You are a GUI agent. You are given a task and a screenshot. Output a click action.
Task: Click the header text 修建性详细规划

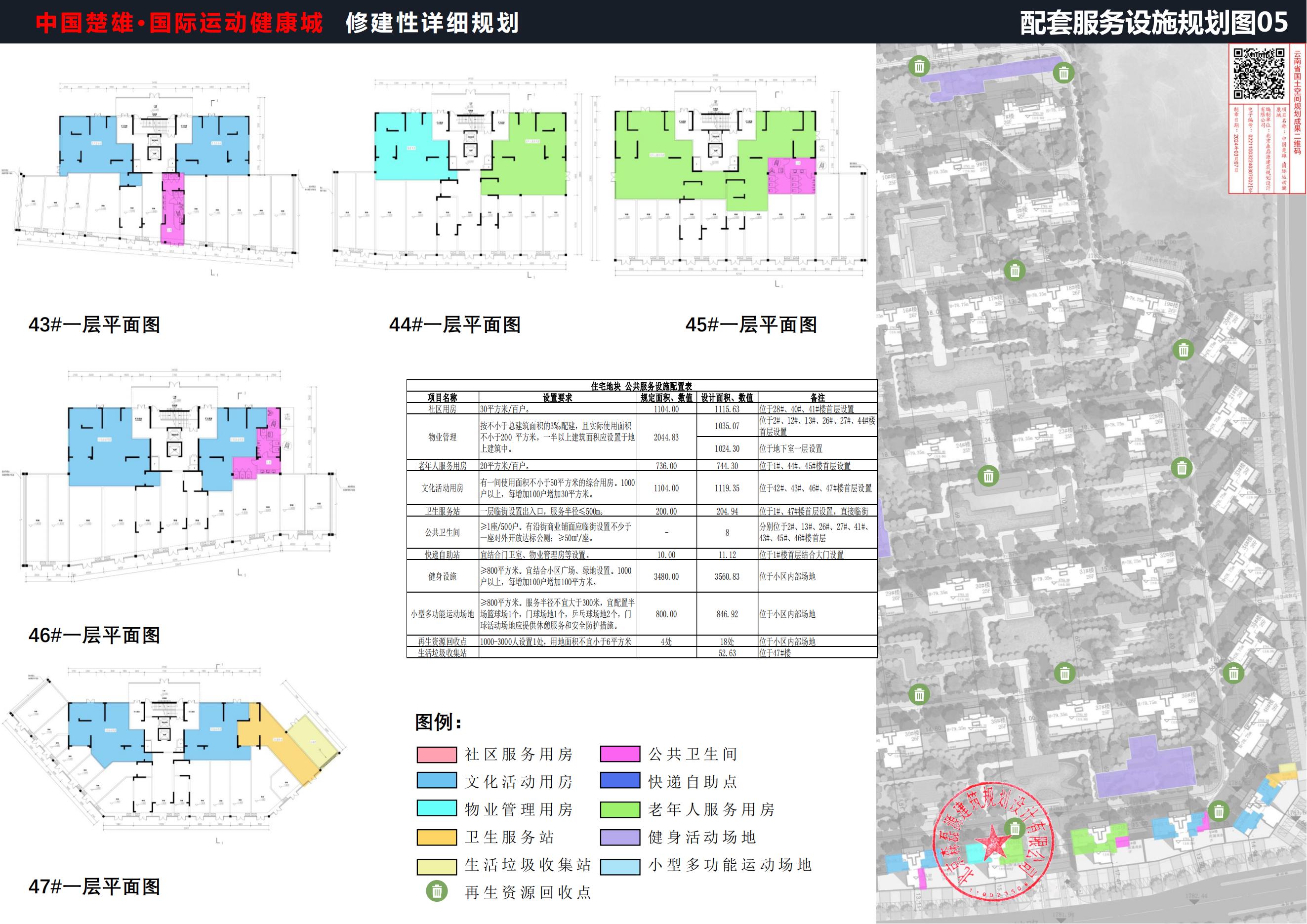click(432, 23)
